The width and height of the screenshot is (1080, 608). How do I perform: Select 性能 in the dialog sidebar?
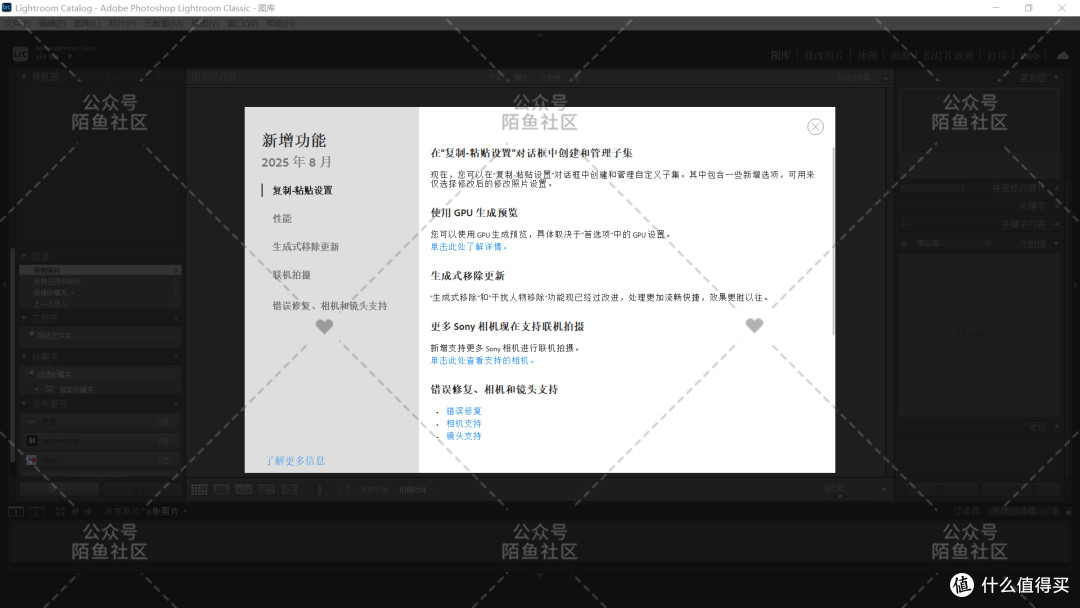tap(282, 218)
